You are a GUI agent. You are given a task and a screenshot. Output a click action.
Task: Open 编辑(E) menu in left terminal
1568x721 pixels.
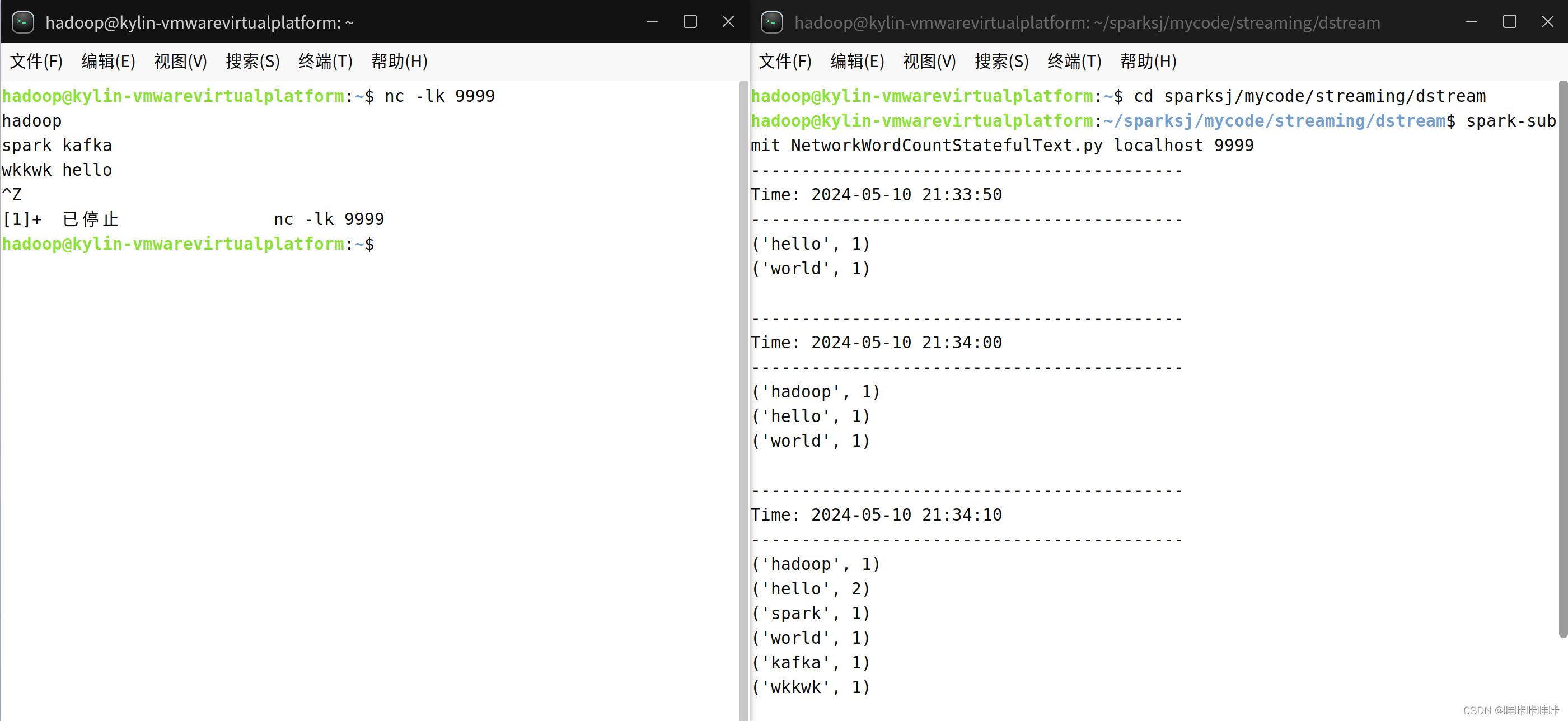[109, 61]
